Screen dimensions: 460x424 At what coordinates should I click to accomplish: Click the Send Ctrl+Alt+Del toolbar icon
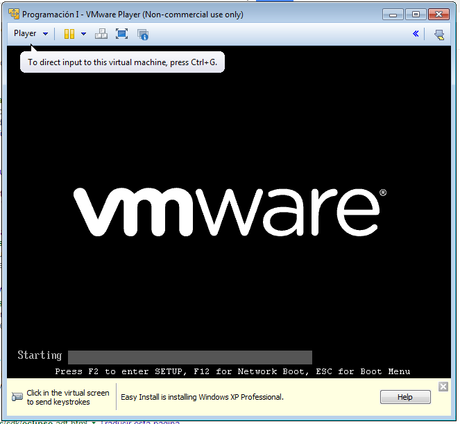point(101,34)
